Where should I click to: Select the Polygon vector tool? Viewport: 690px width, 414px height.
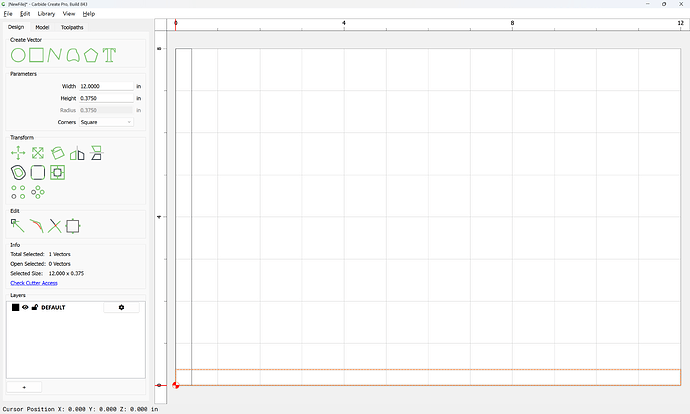[x=91, y=55]
